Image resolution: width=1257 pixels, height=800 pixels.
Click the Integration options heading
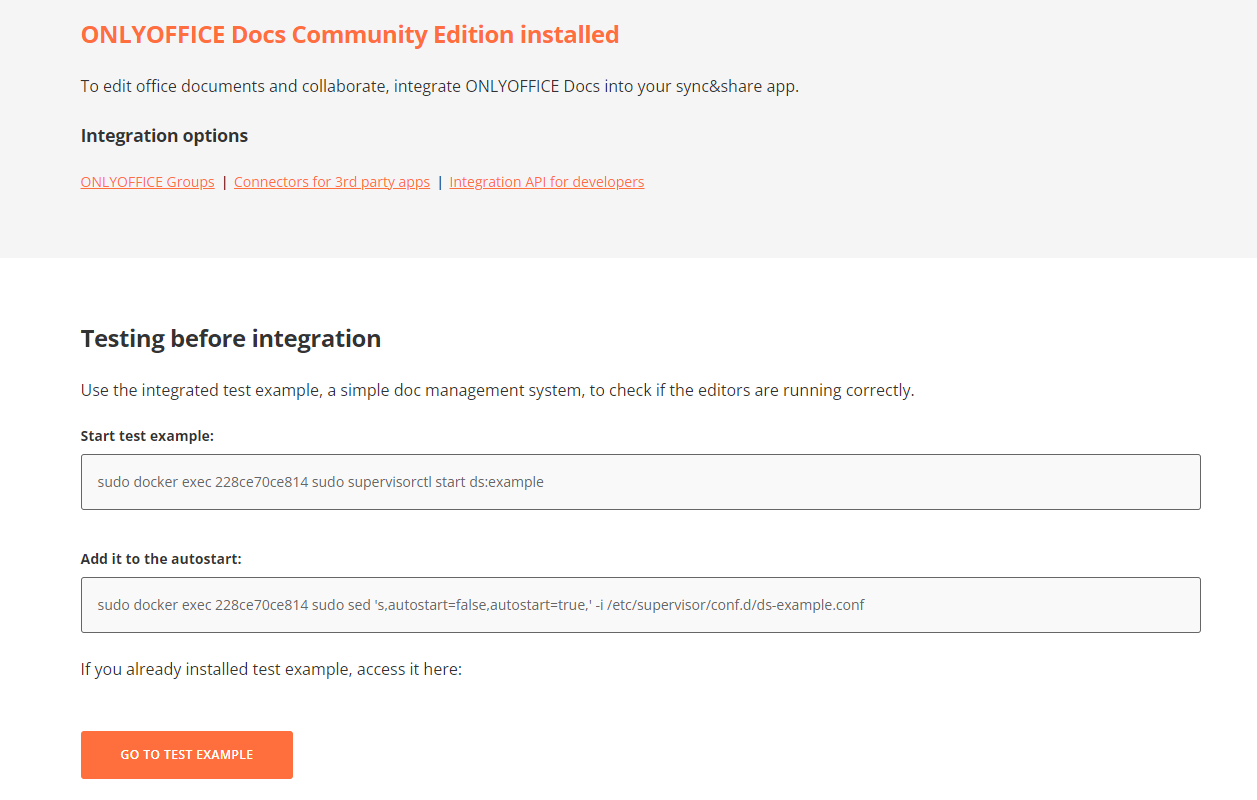point(164,136)
